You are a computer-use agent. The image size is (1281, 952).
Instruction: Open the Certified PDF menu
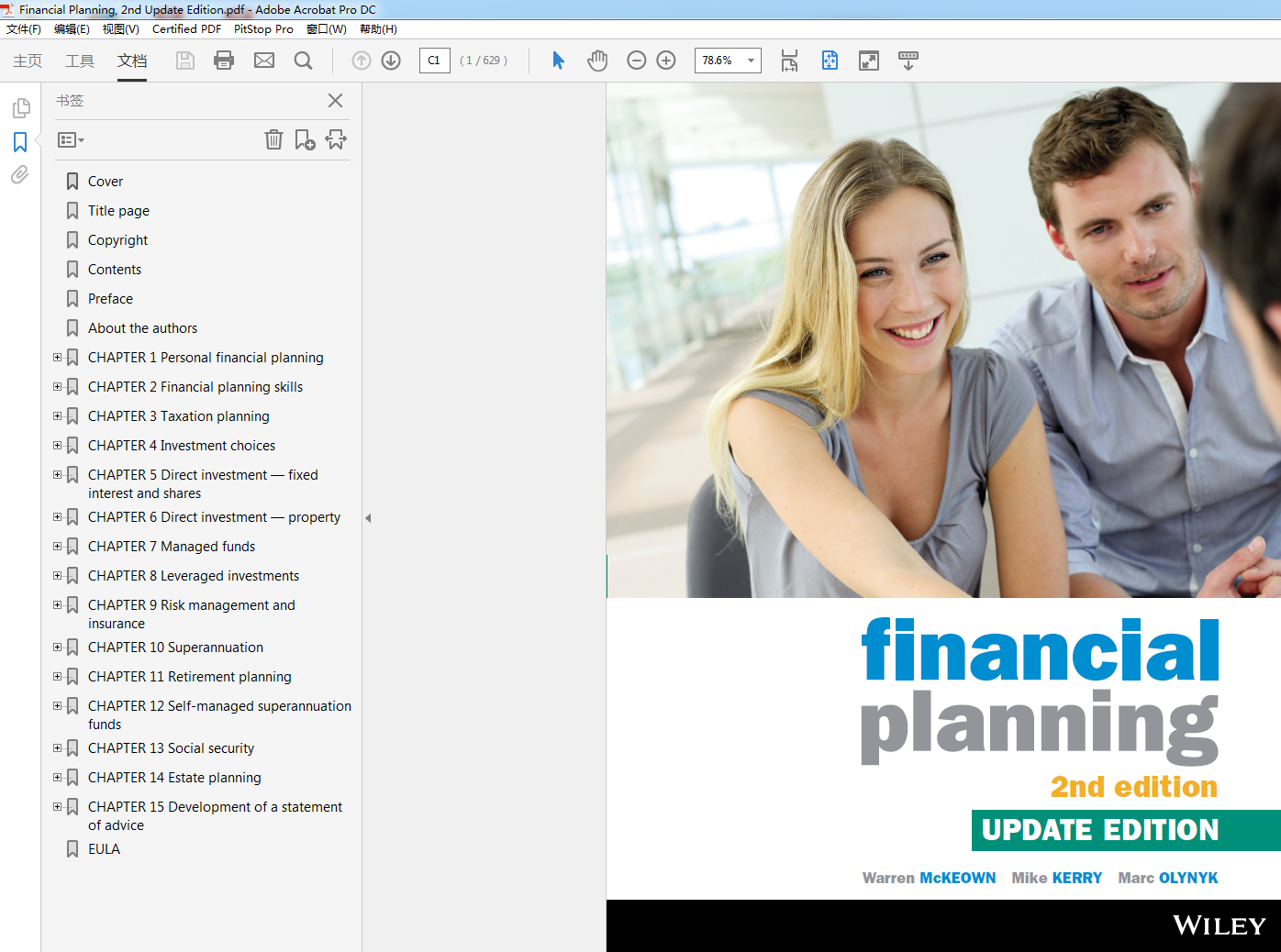coord(186,29)
